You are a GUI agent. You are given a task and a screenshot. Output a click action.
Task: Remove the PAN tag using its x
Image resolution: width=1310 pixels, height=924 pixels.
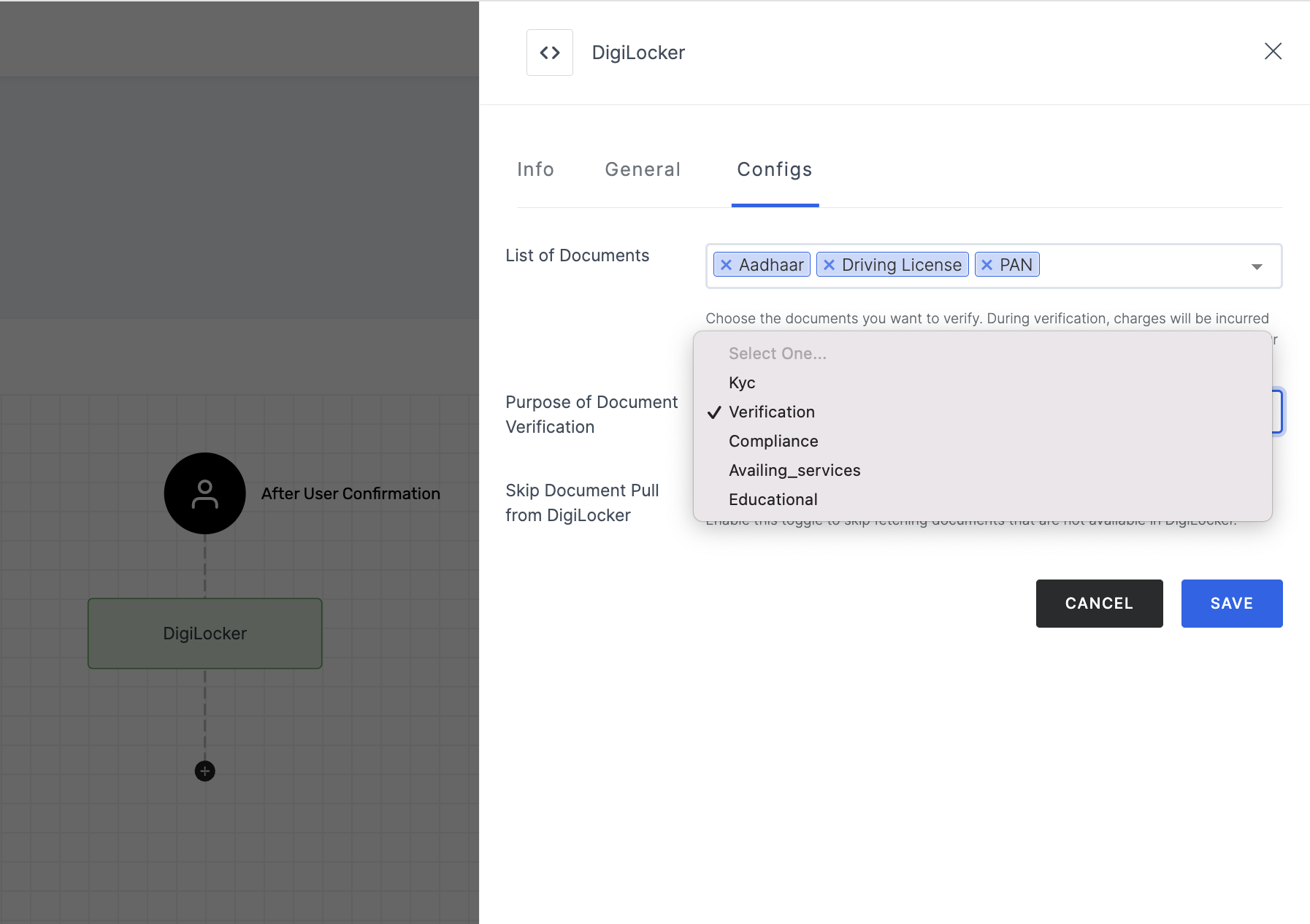(x=987, y=265)
